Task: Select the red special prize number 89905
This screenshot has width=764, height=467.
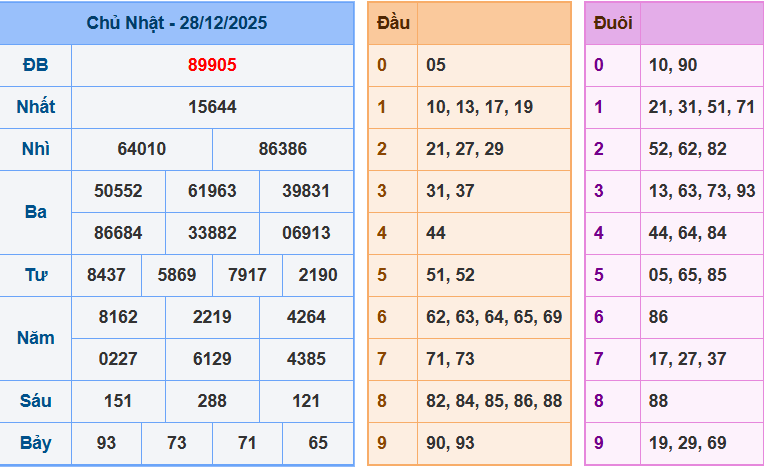Action: [x=212, y=65]
